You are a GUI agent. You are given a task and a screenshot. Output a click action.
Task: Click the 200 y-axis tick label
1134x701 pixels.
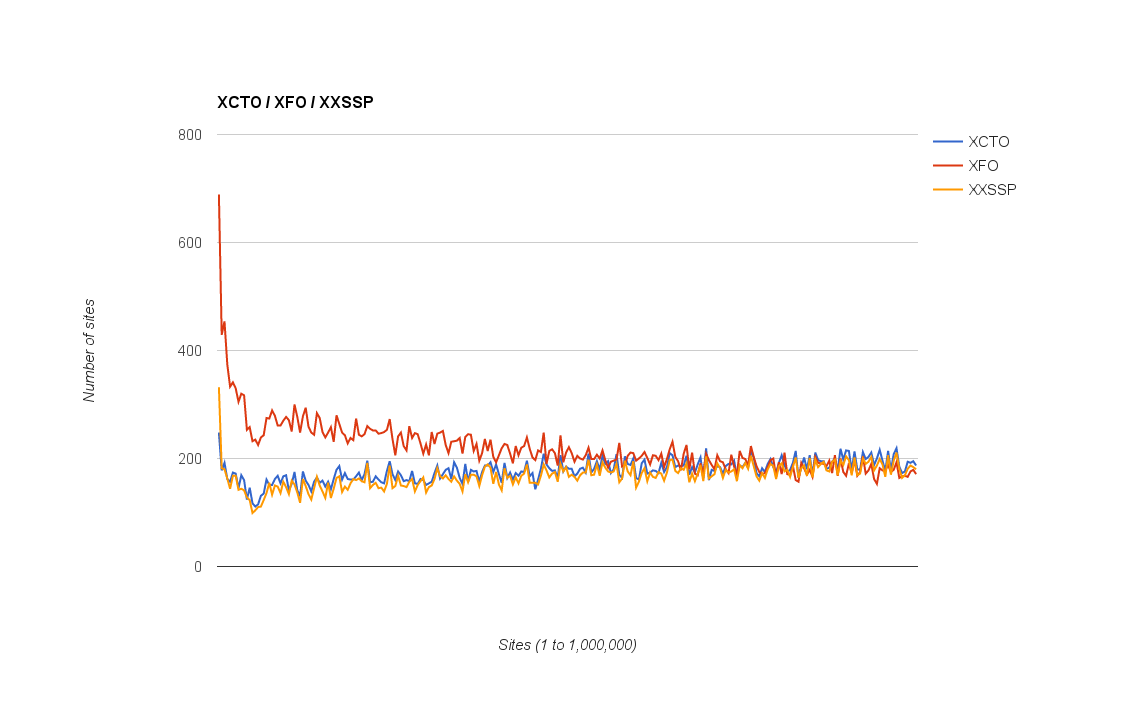(x=190, y=459)
